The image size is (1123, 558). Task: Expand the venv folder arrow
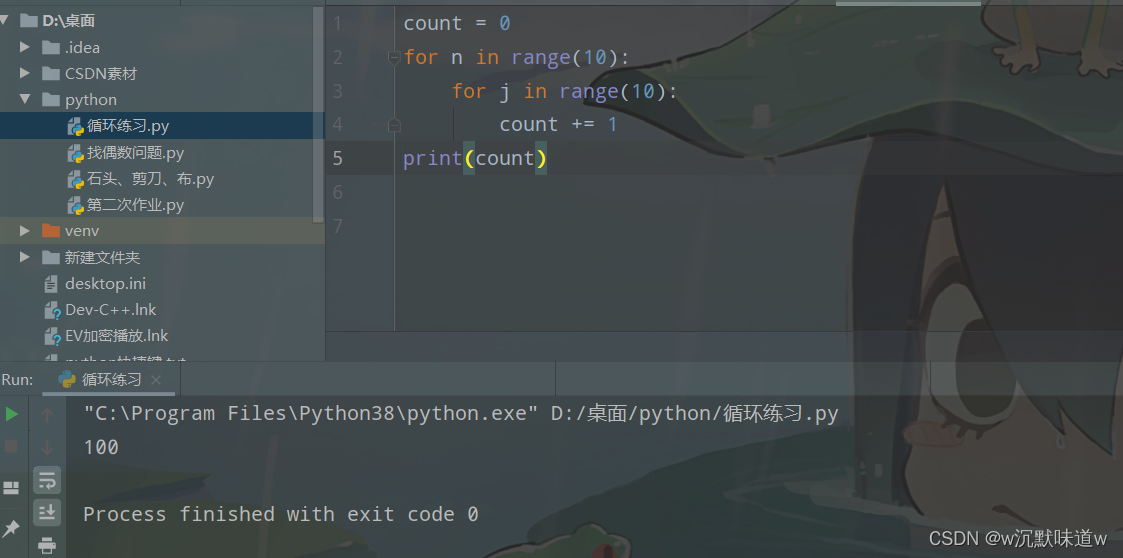coord(25,231)
